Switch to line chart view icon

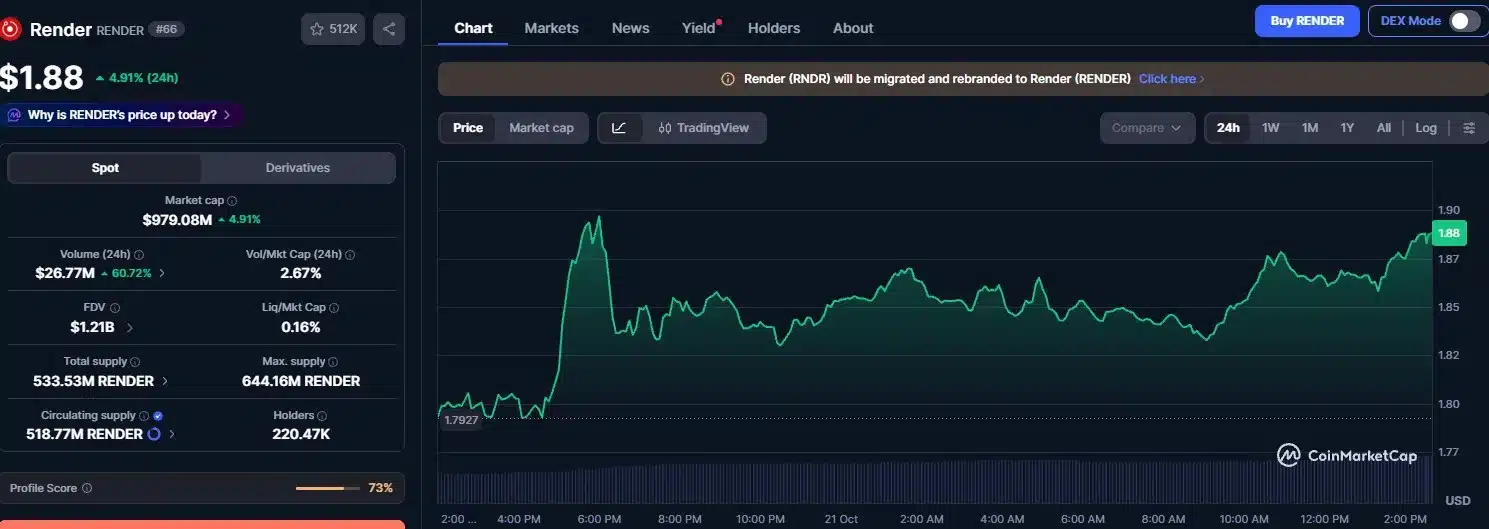pos(620,128)
